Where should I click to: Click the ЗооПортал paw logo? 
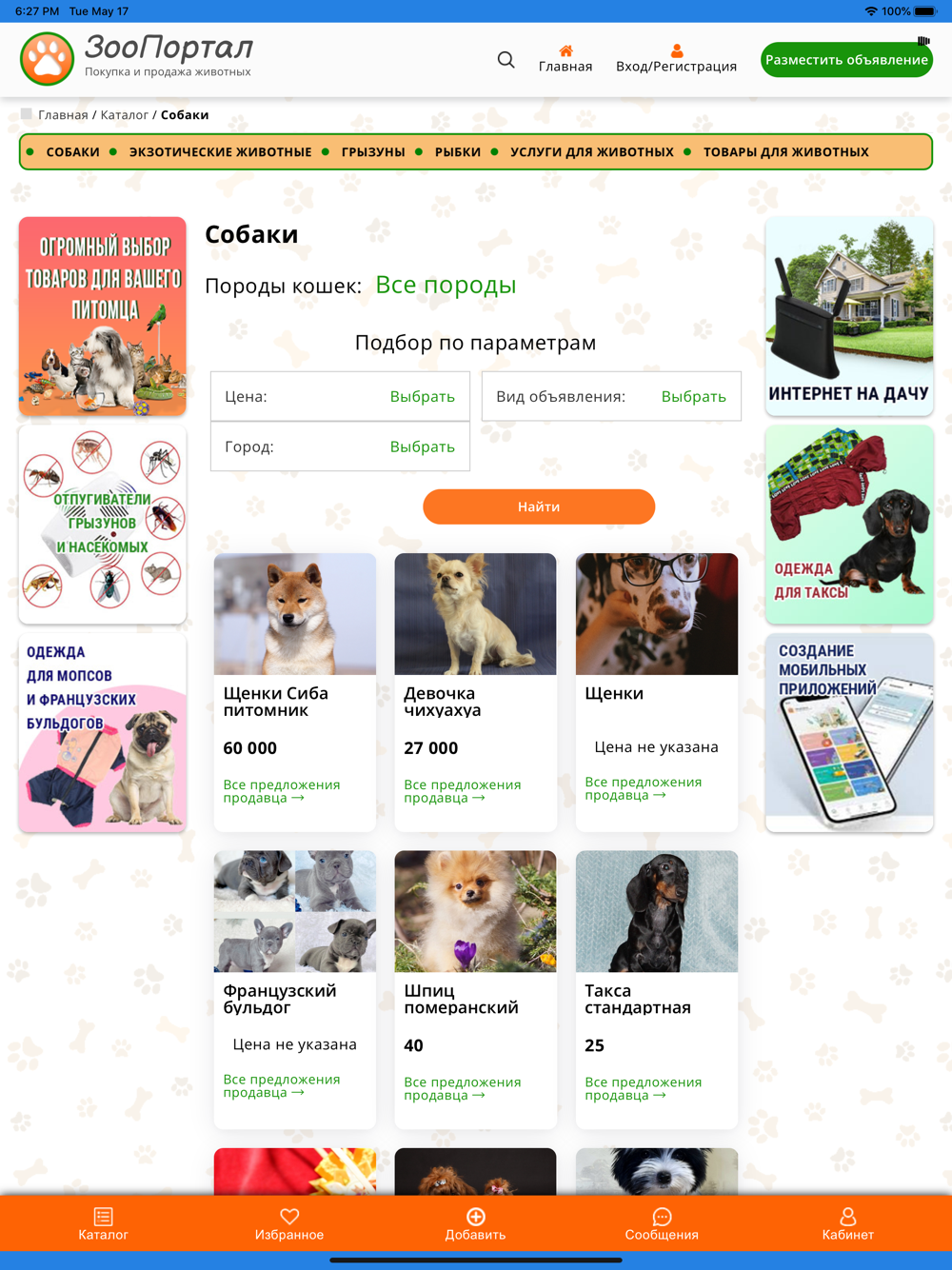(x=47, y=59)
